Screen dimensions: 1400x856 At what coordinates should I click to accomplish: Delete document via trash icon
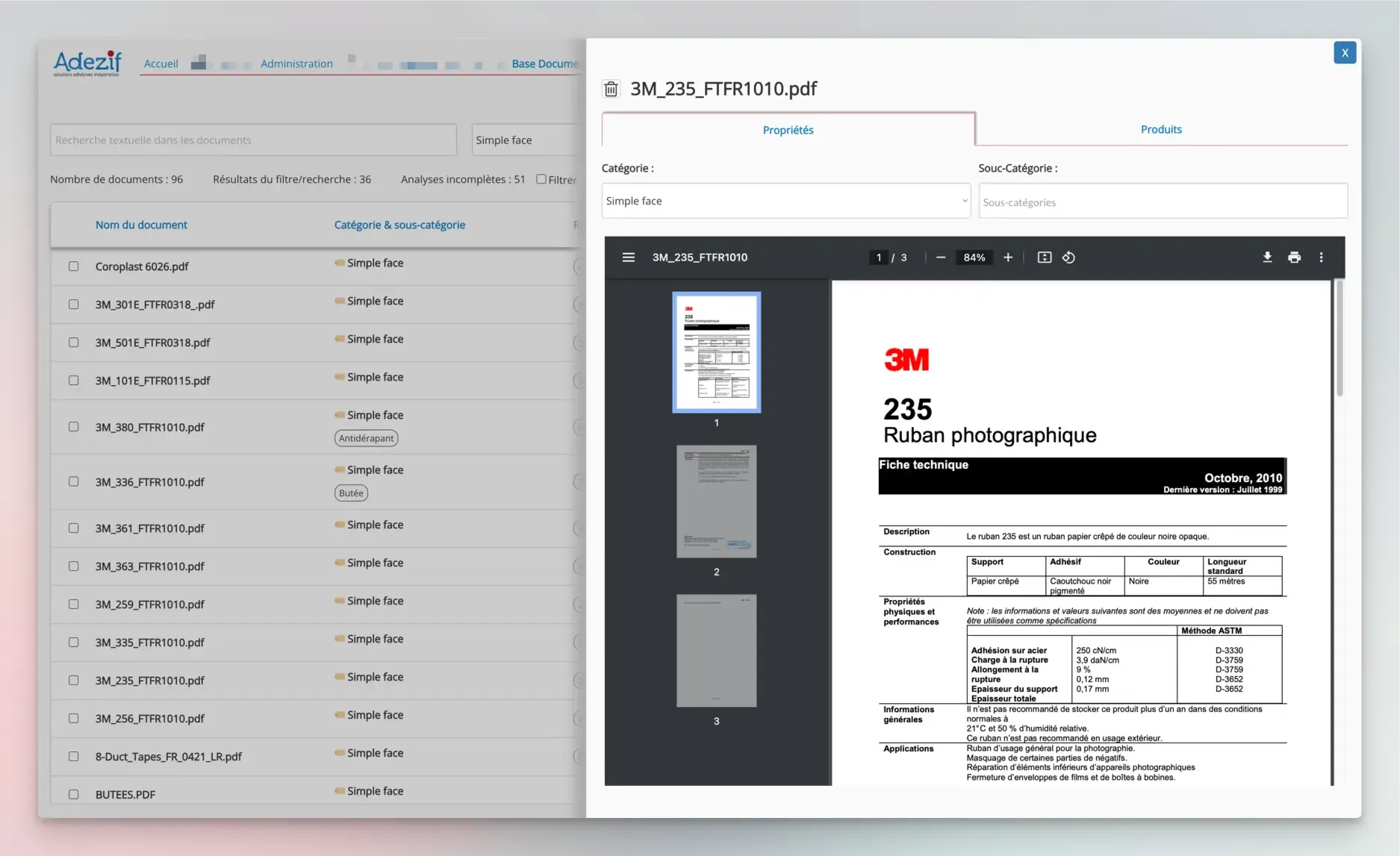611,89
